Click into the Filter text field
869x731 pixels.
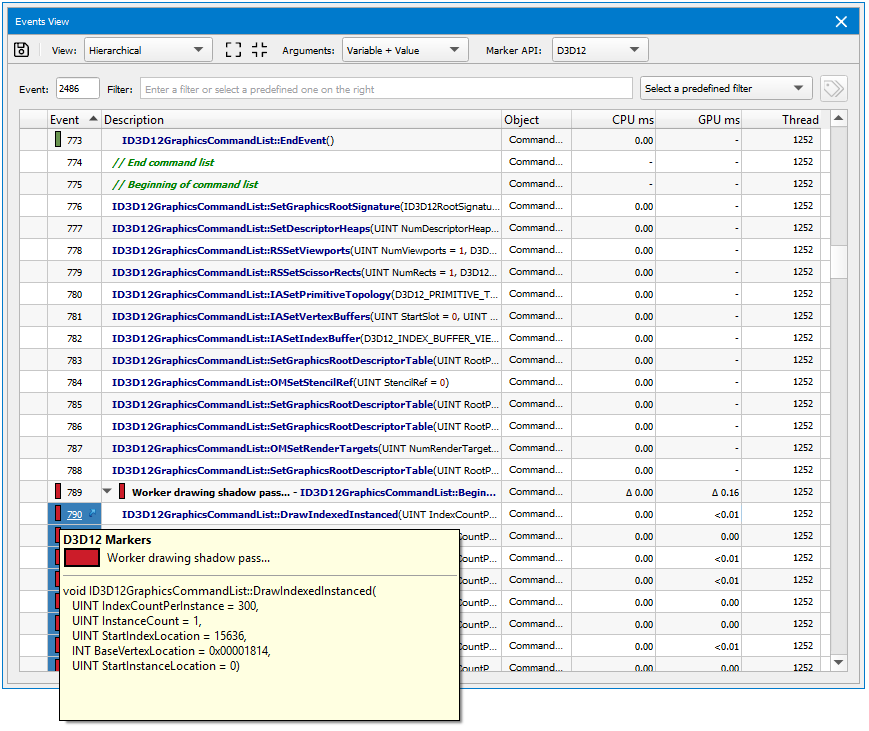385,89
